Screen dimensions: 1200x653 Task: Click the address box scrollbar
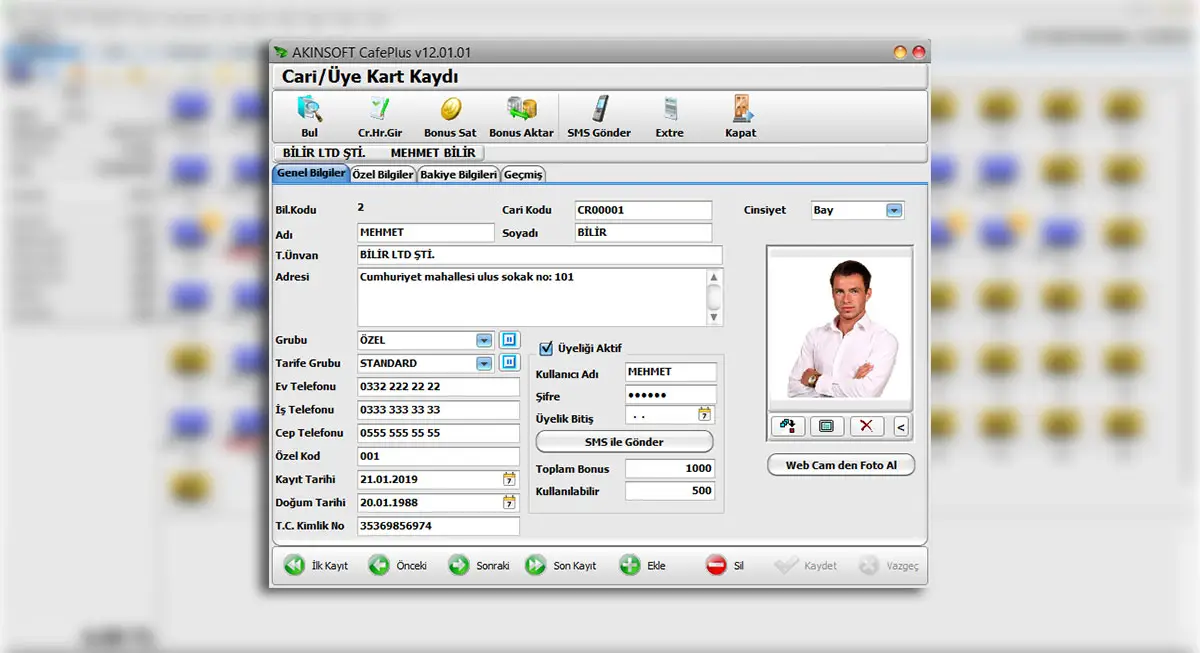pos(714,297)
